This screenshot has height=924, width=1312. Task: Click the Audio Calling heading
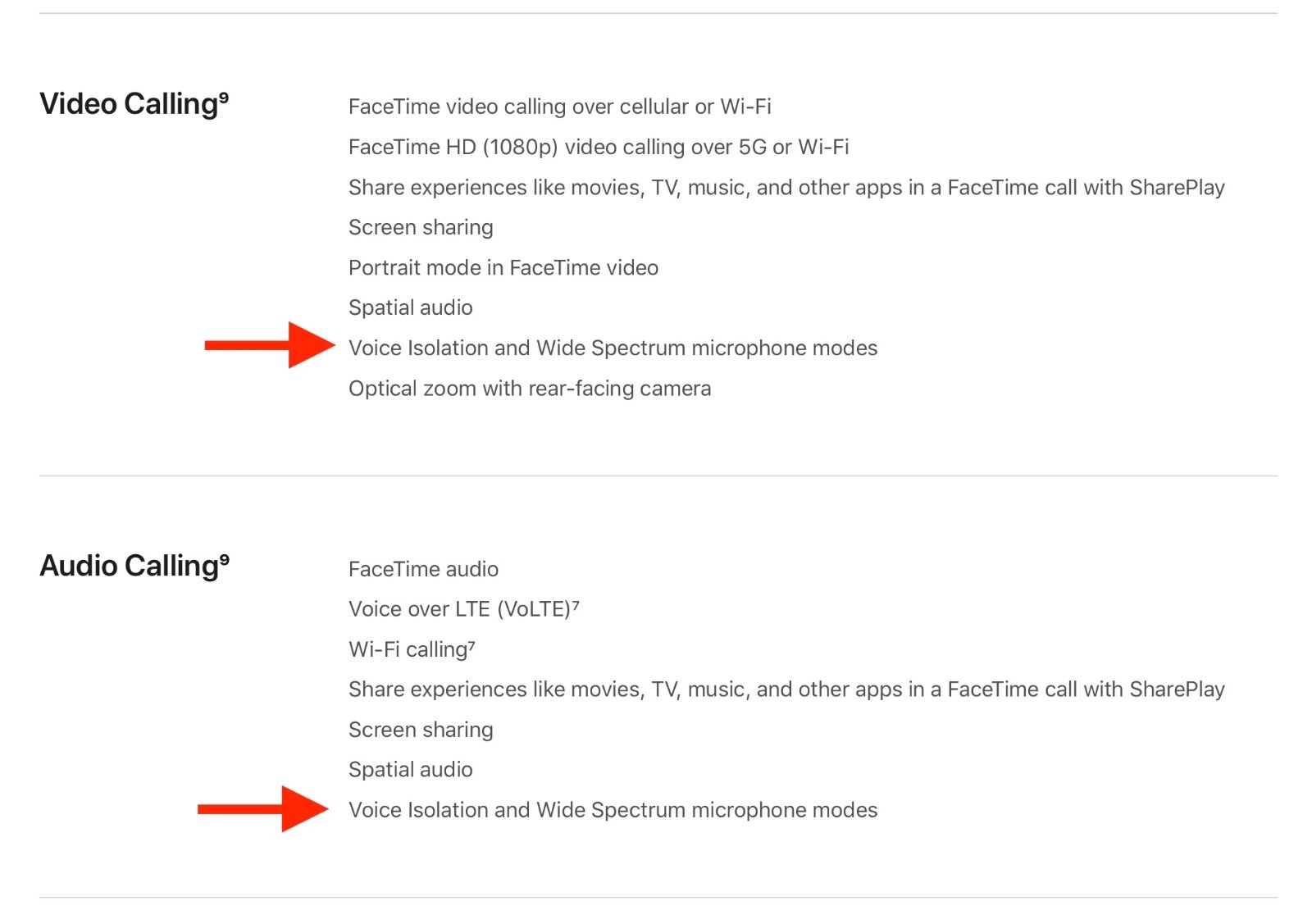134,566
